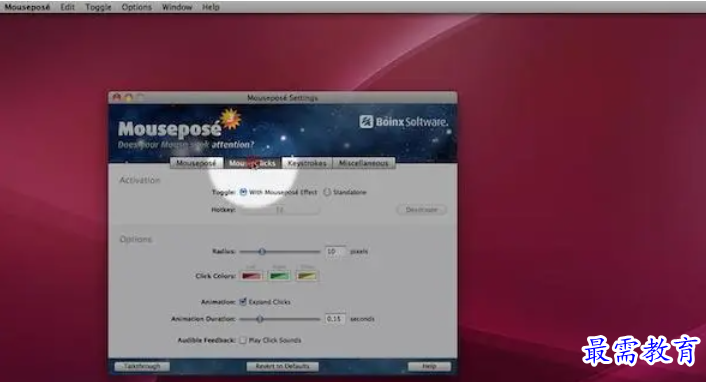Switch to the Keystrokes tab
706x382 pixels.
[307, 163]
